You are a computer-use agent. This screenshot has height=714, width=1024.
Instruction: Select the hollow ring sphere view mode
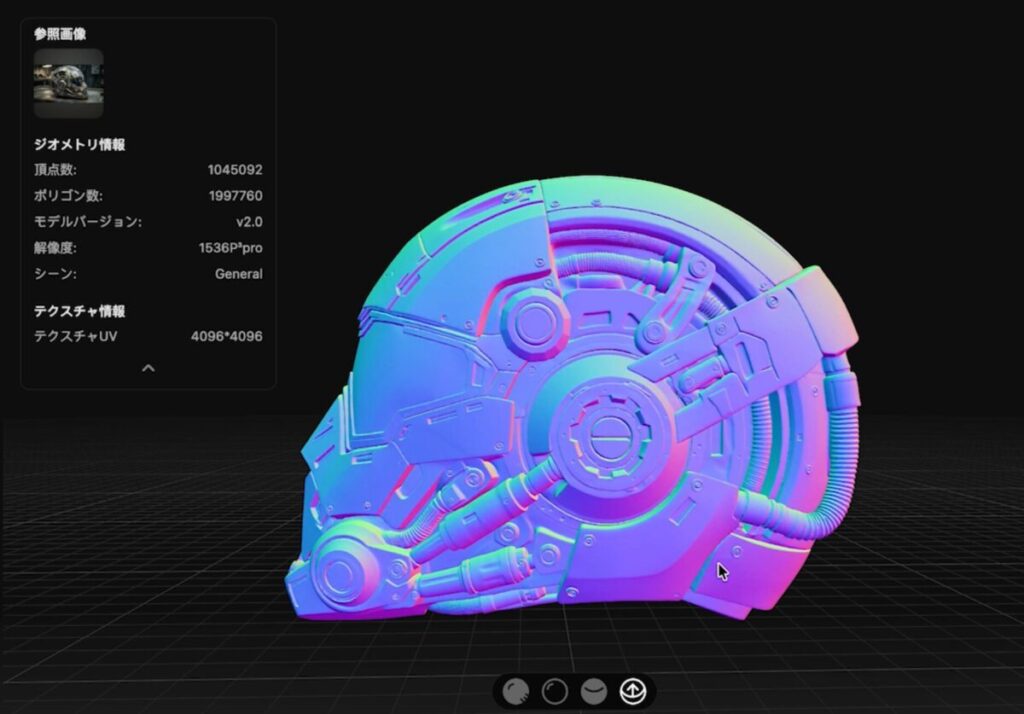(x=554, y=692)
